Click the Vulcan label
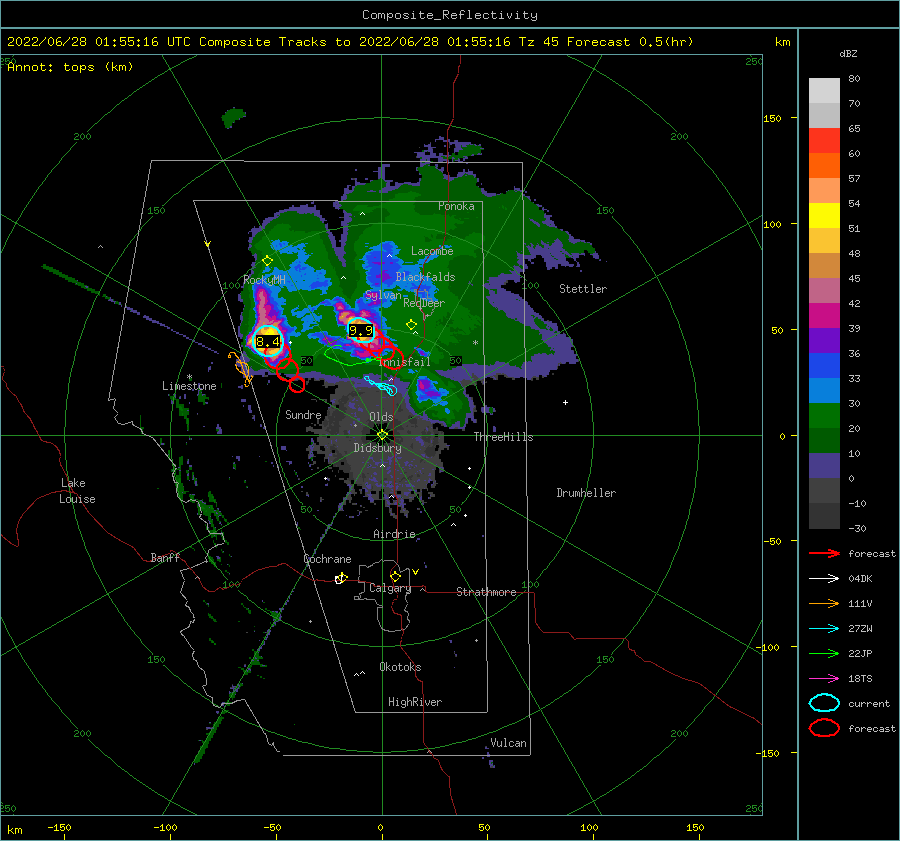The height and width of the screenshot is (841, 900). 509,743
